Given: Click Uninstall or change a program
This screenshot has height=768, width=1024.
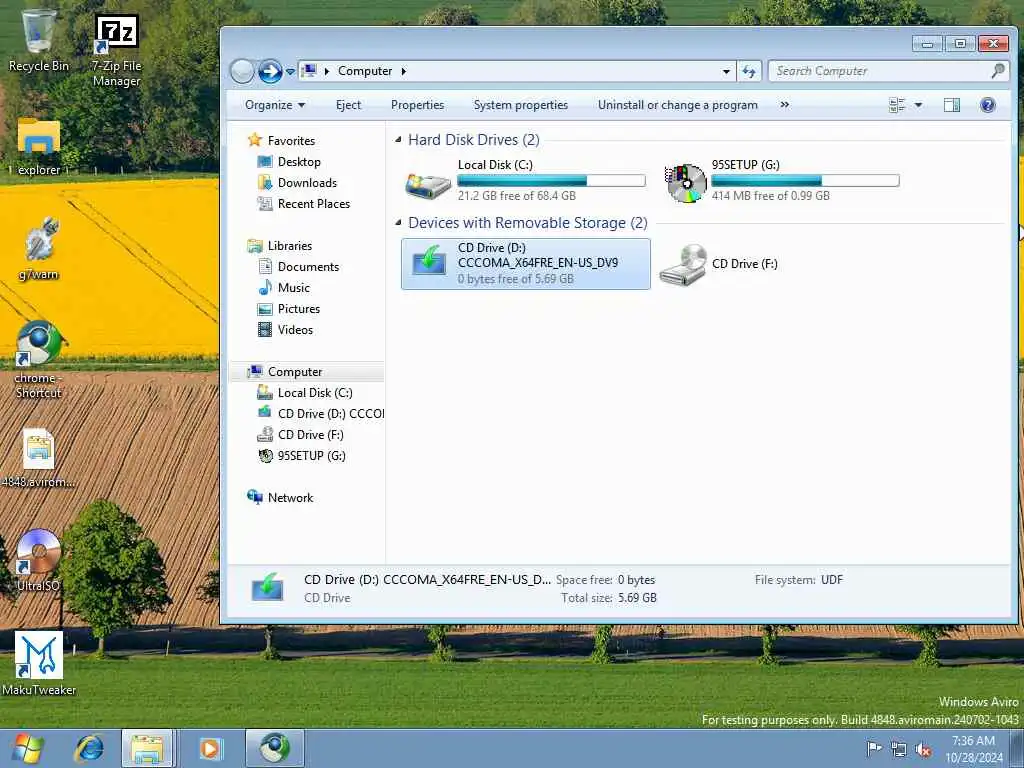Looking at the screenshot, I should click(678, 105).
